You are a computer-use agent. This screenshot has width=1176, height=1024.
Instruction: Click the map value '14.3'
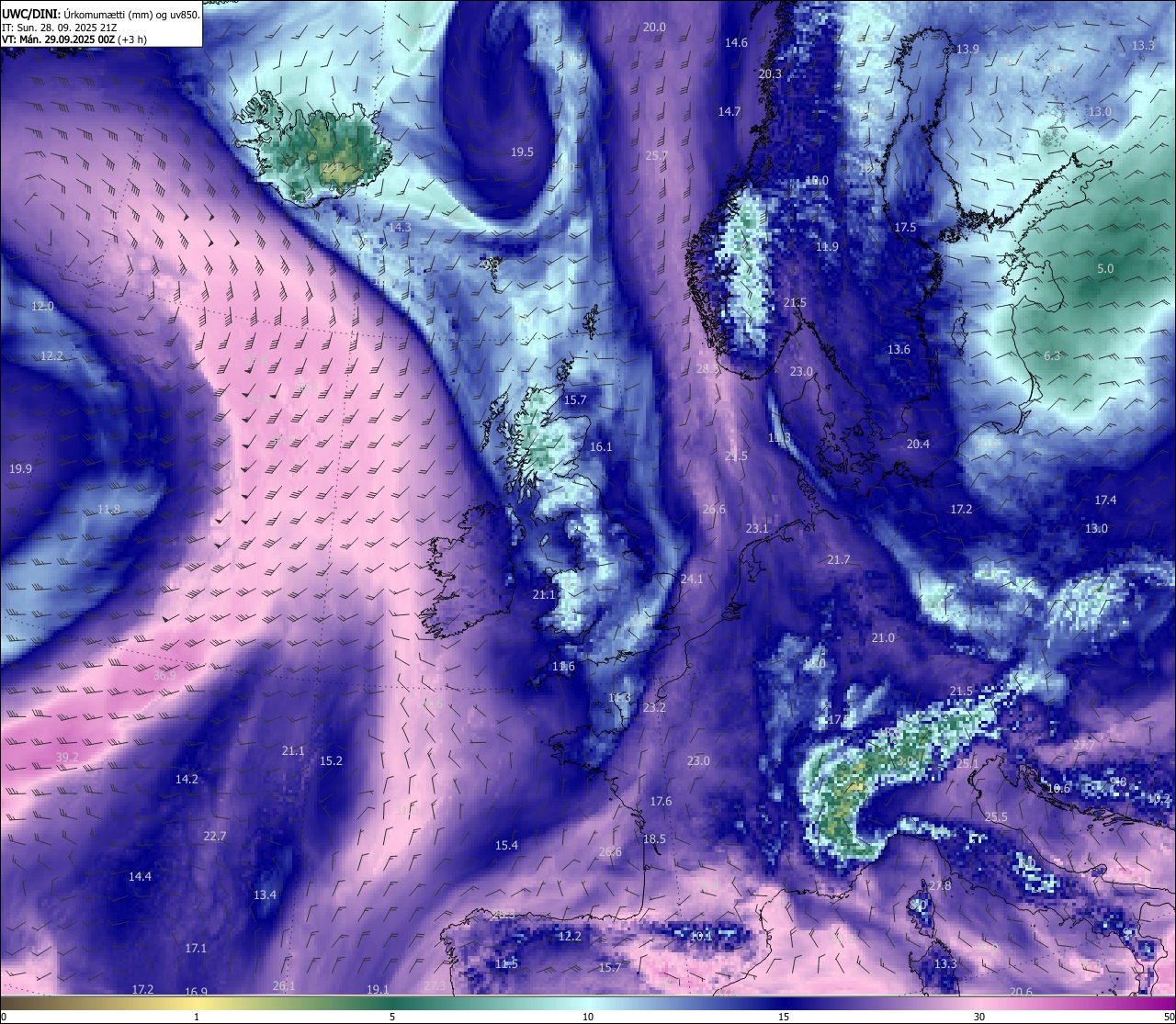click(400, 228)
